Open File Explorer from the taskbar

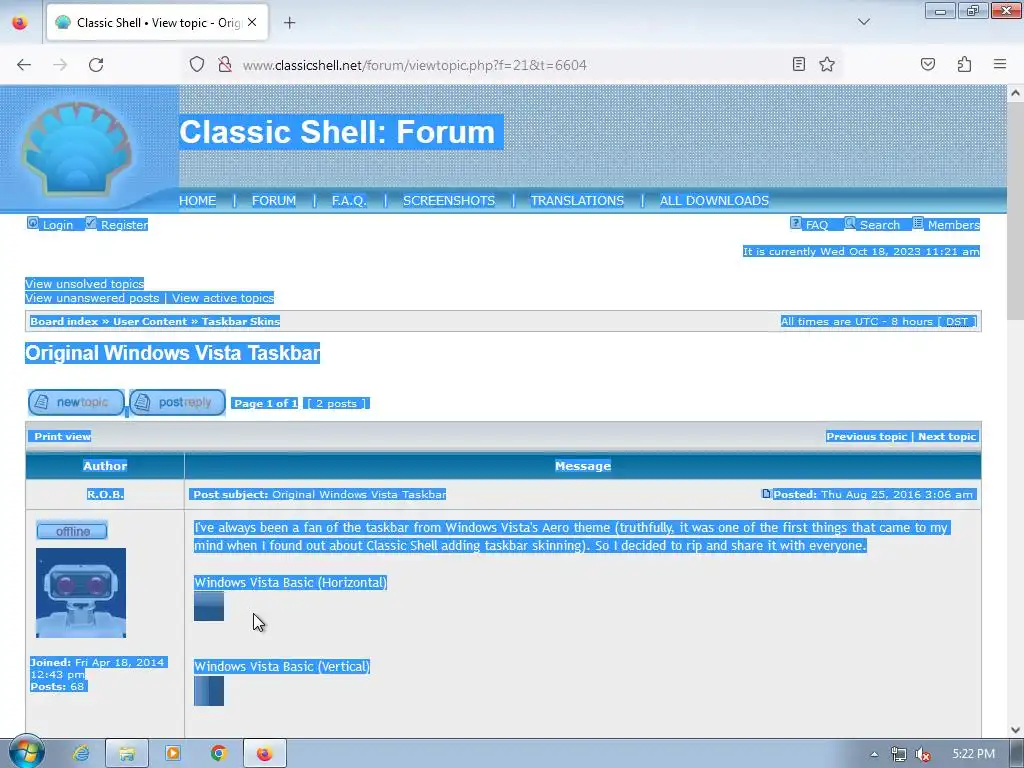[127, 754]
